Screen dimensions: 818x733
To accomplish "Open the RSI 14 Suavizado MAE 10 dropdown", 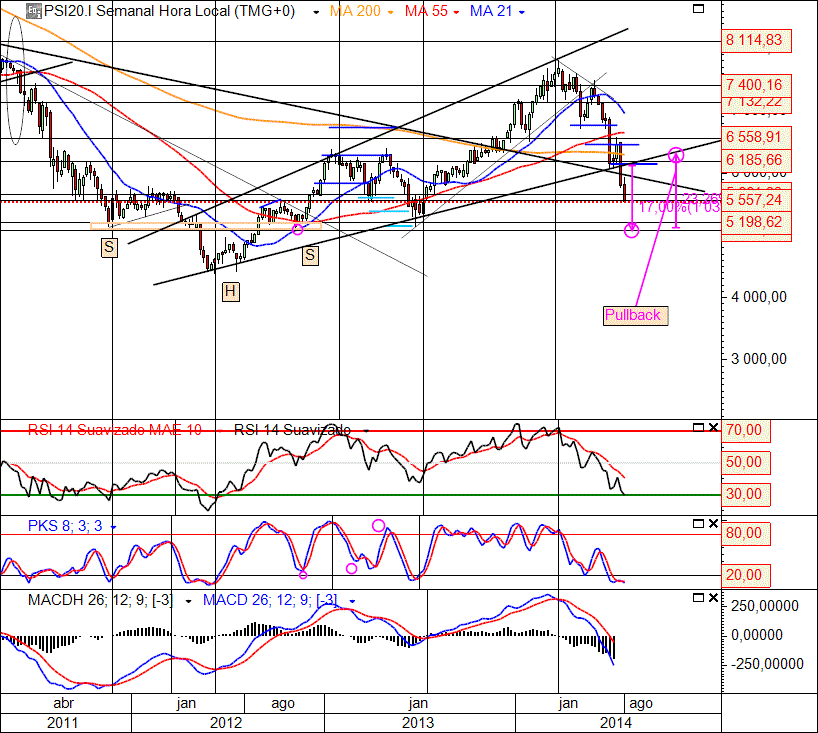I will pos(220,431).
